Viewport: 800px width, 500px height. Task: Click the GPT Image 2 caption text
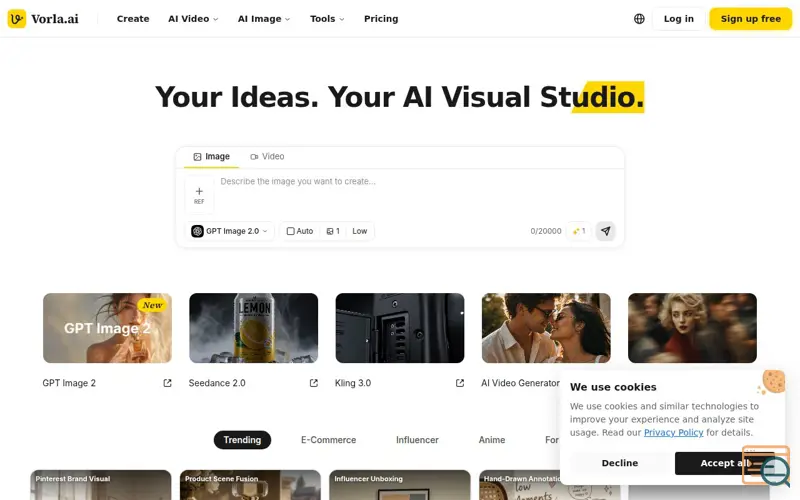pos(69,383)
